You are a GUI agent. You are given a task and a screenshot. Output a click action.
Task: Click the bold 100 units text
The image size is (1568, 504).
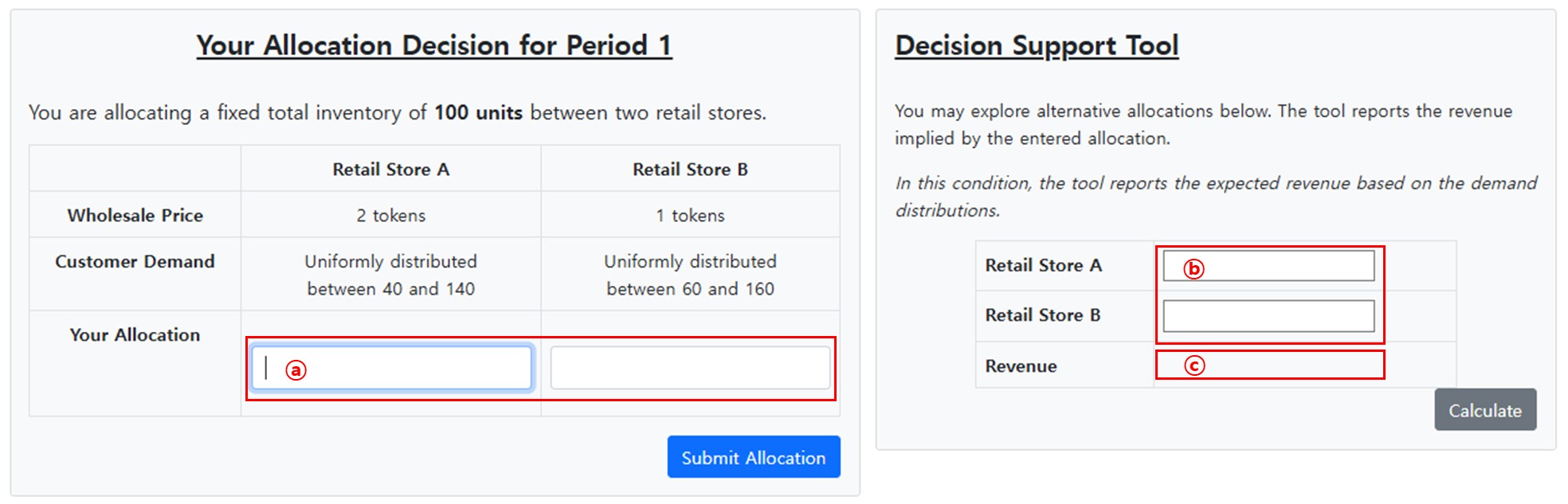click(478, 113)
